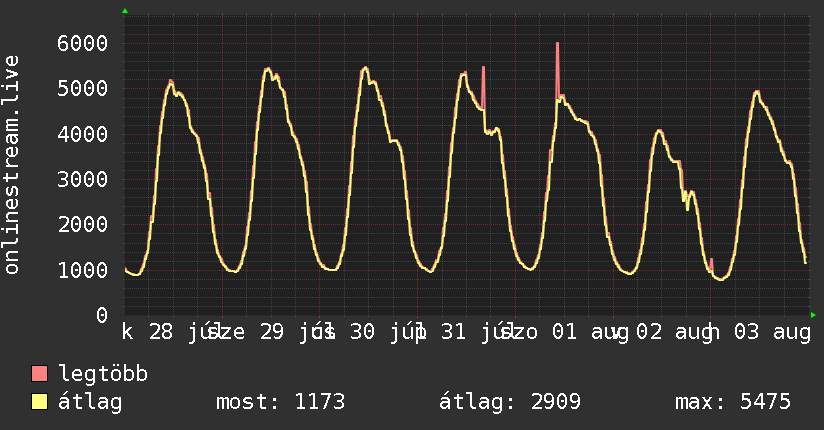
Task: Click the onlinestream.live axis title
Action: [x=12, y=165]
